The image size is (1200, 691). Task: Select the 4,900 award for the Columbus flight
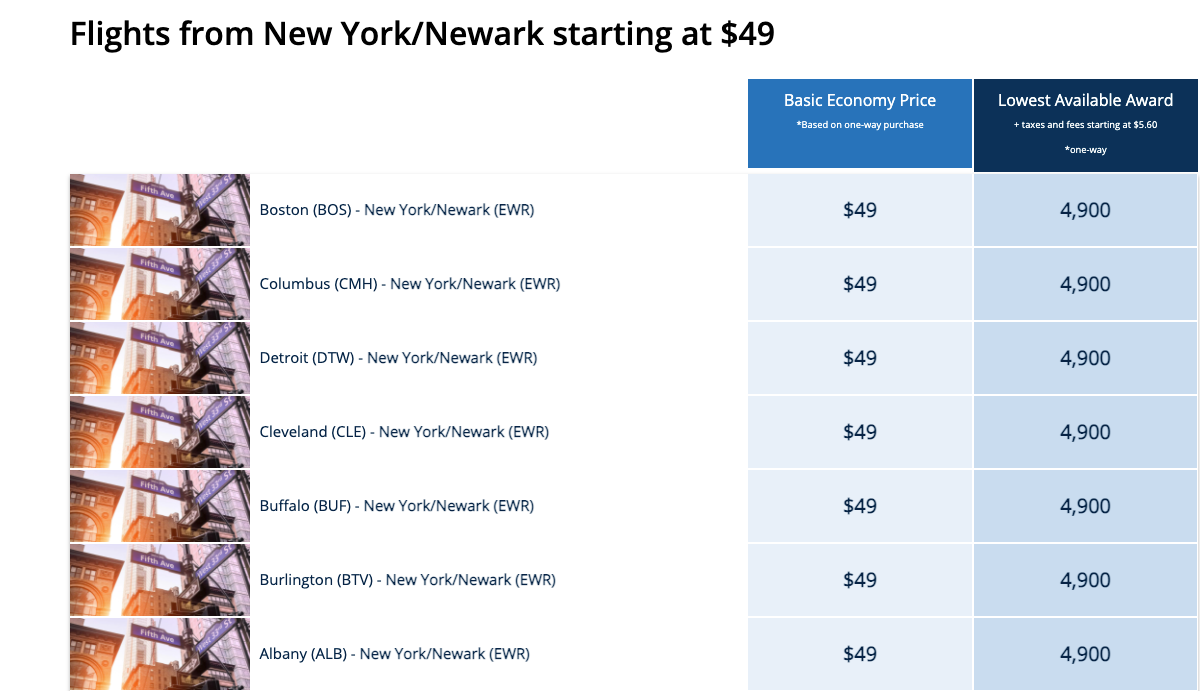(x=1085, y=284)
